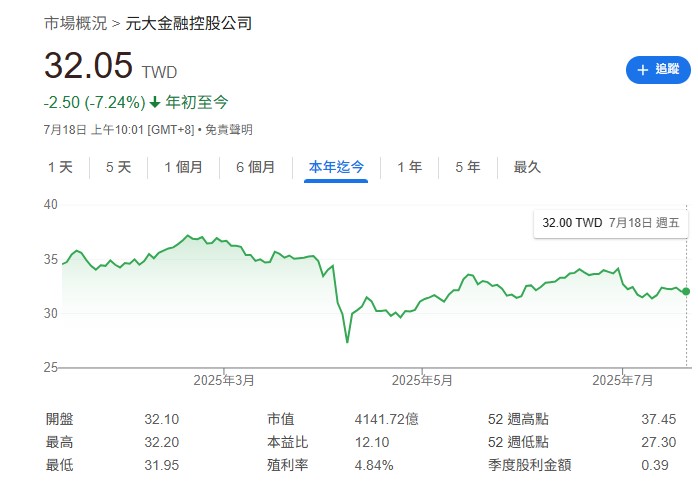The height and width of the screenshot is (489, 698).
Task: Click the plus icon in 追蹤 button
Action: point(642,70)
